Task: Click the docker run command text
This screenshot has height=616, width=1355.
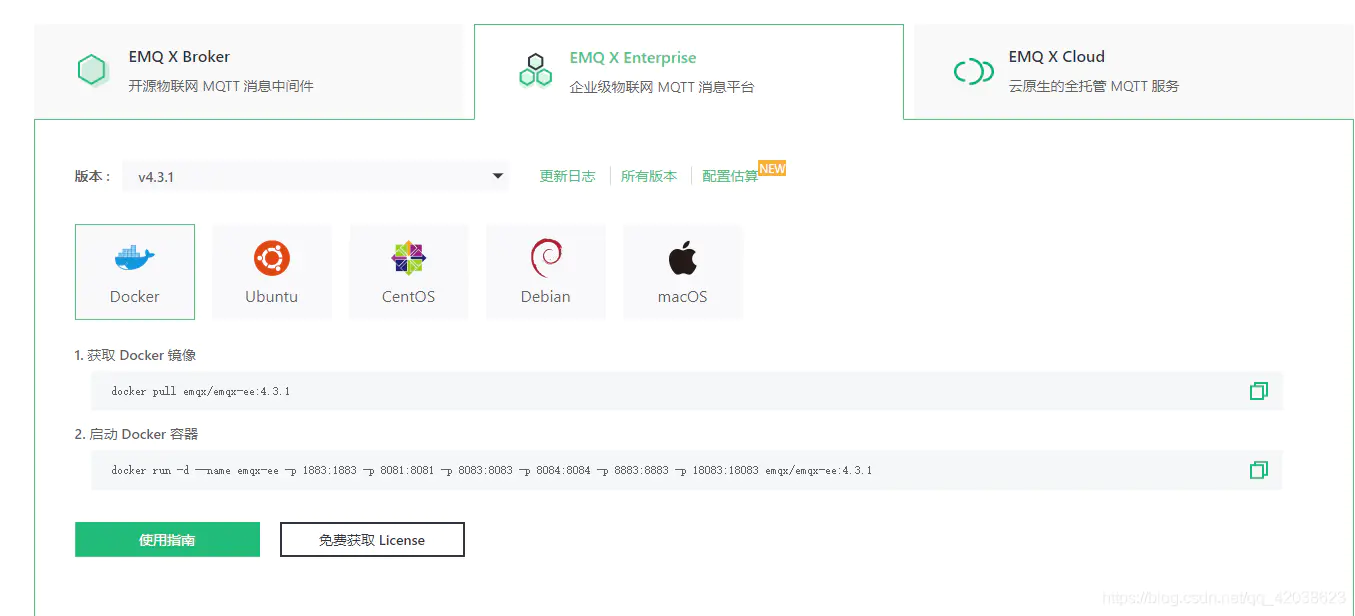Action: [491, 470]
